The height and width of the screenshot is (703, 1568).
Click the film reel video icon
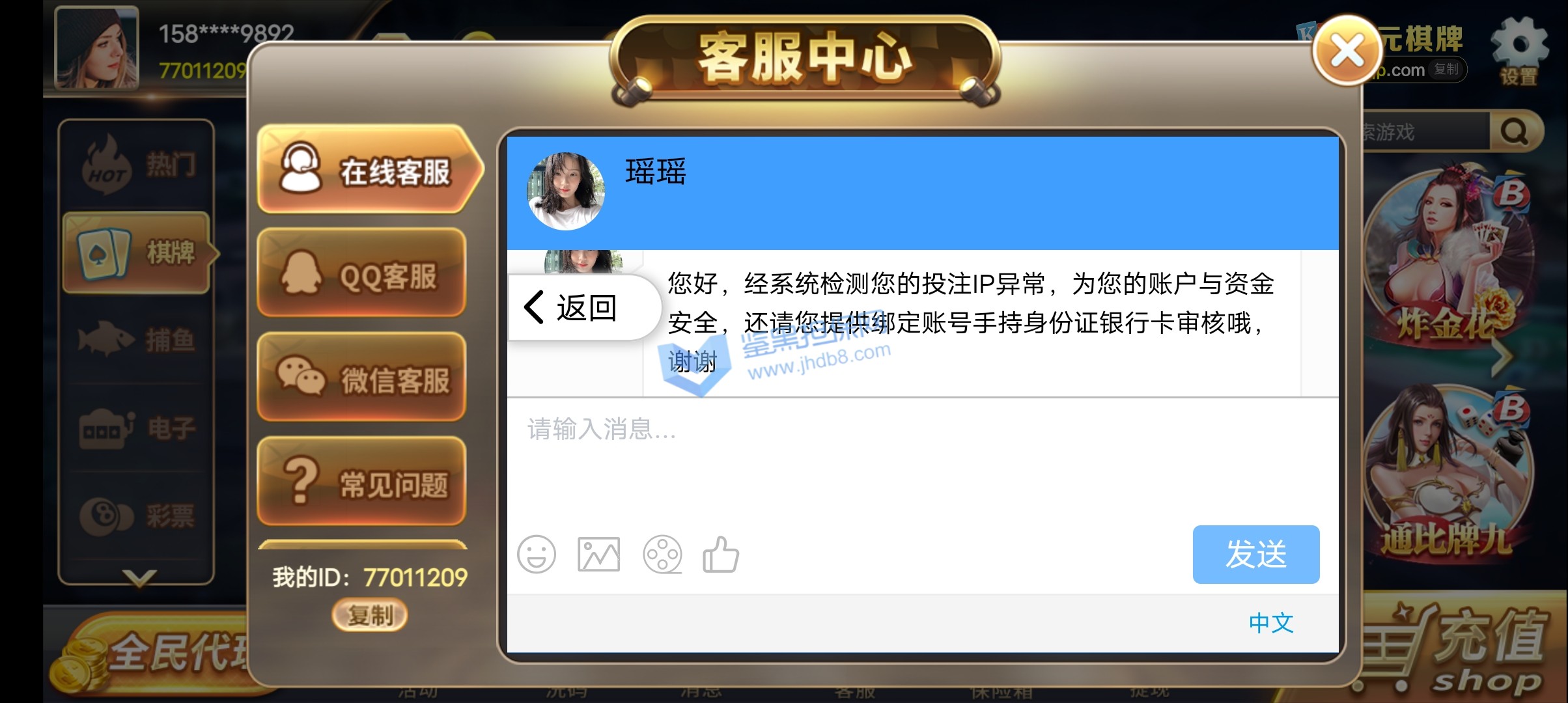662,555
